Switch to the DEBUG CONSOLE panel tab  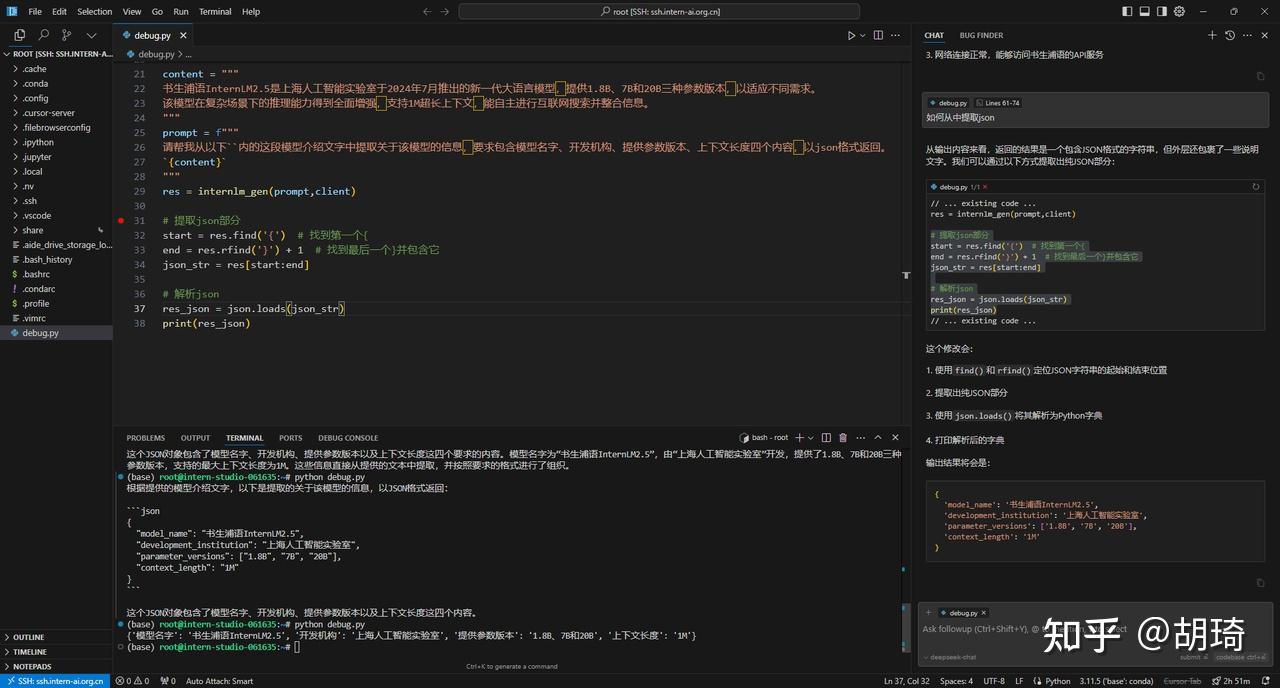pos(348,438)
